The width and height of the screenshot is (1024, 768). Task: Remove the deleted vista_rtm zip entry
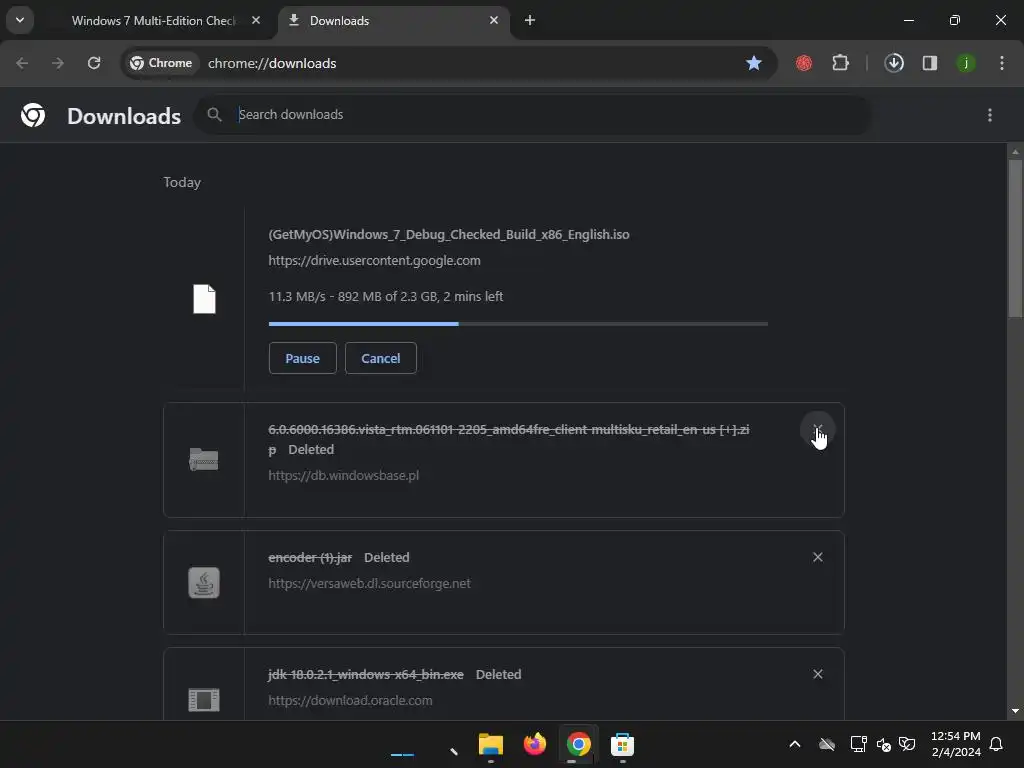click(x=818, y=428)
